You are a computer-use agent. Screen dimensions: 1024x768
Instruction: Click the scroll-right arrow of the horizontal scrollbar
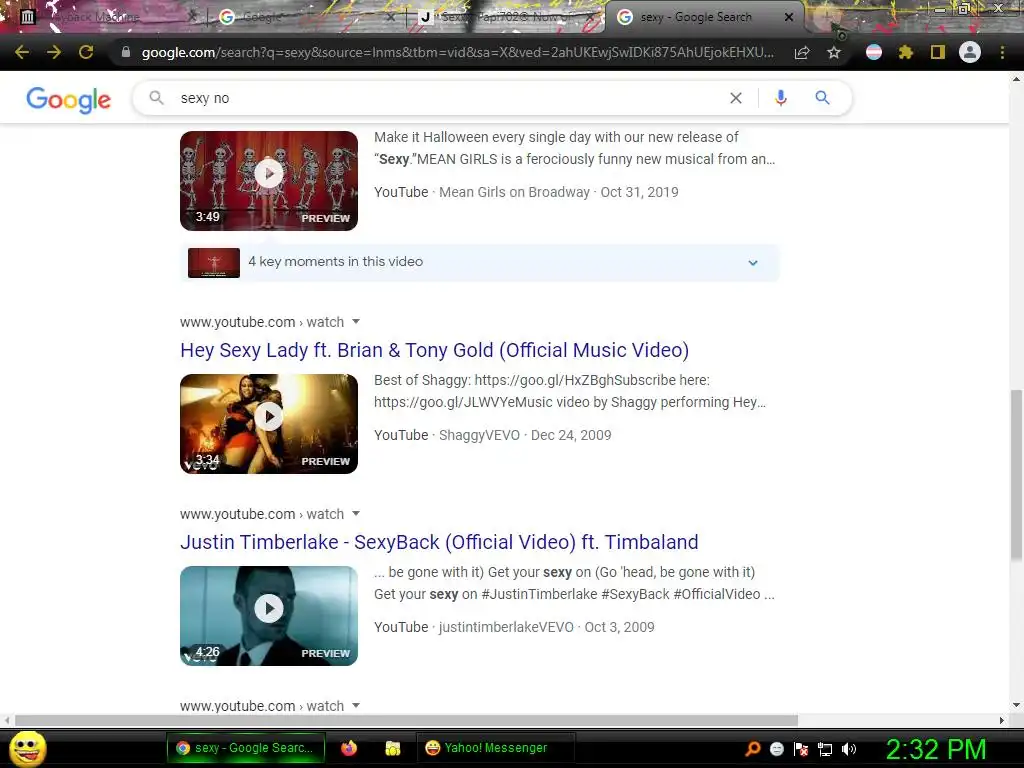pyautogui.click(x=1002, y=720)
